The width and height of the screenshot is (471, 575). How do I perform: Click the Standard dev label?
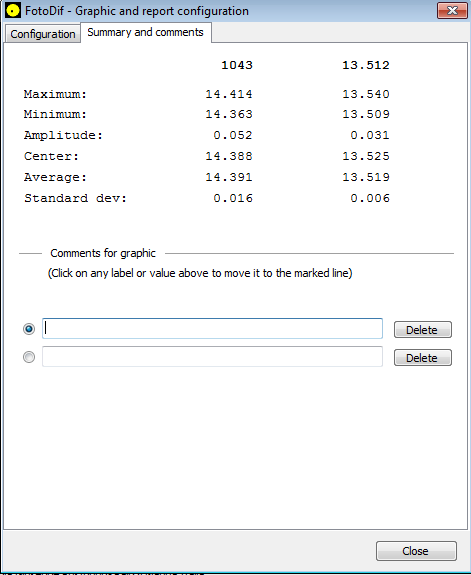[x=76, y=198]
